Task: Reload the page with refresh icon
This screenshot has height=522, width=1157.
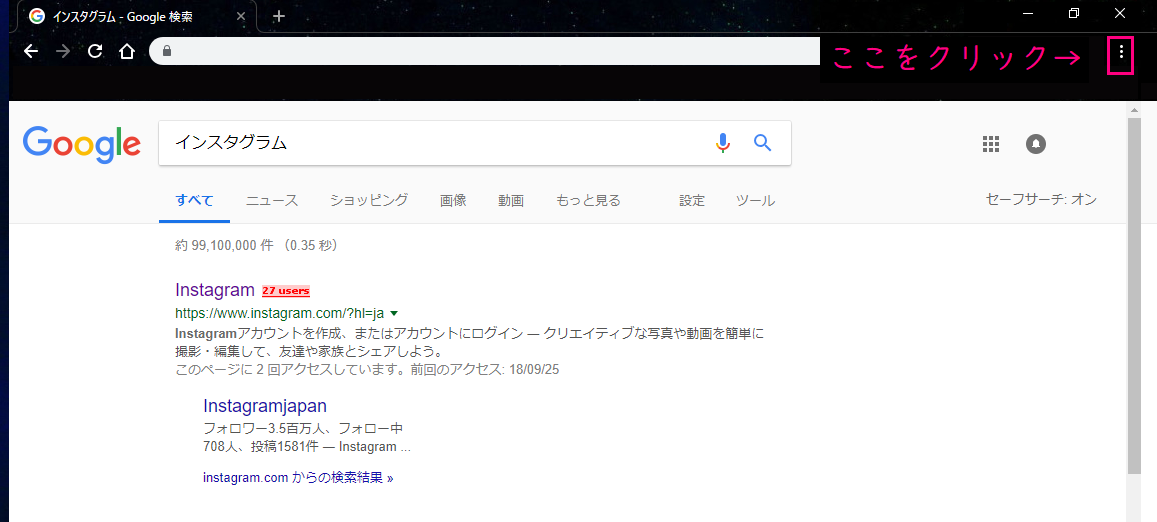Action: (95, 51)
